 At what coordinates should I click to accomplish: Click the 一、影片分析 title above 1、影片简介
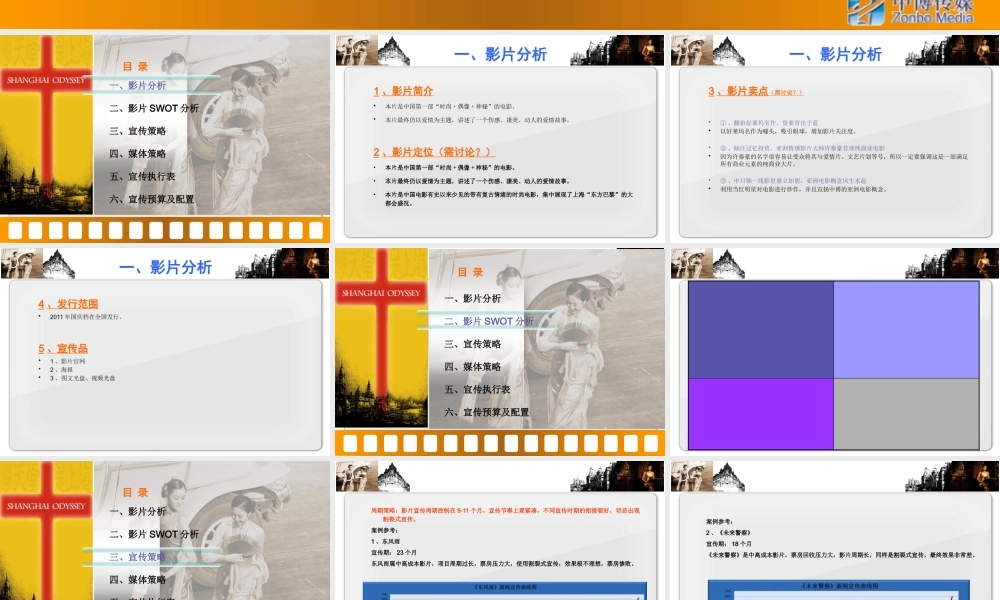[x=500, y=54]
